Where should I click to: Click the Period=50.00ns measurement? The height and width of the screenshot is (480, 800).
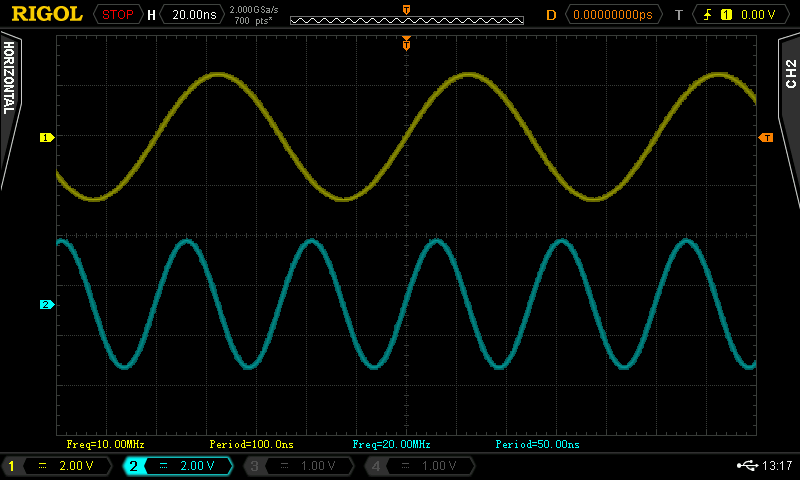[x=537, y=444]
